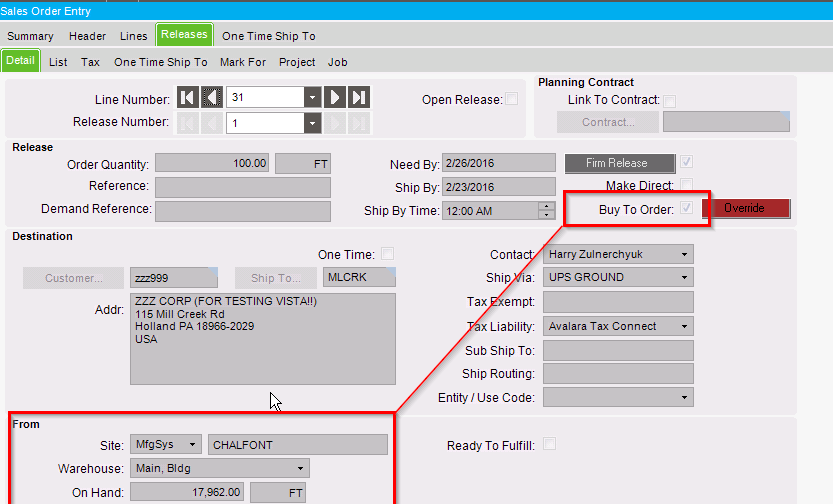Toggle the Ready To Fulfill checkbox

(550, 443)
